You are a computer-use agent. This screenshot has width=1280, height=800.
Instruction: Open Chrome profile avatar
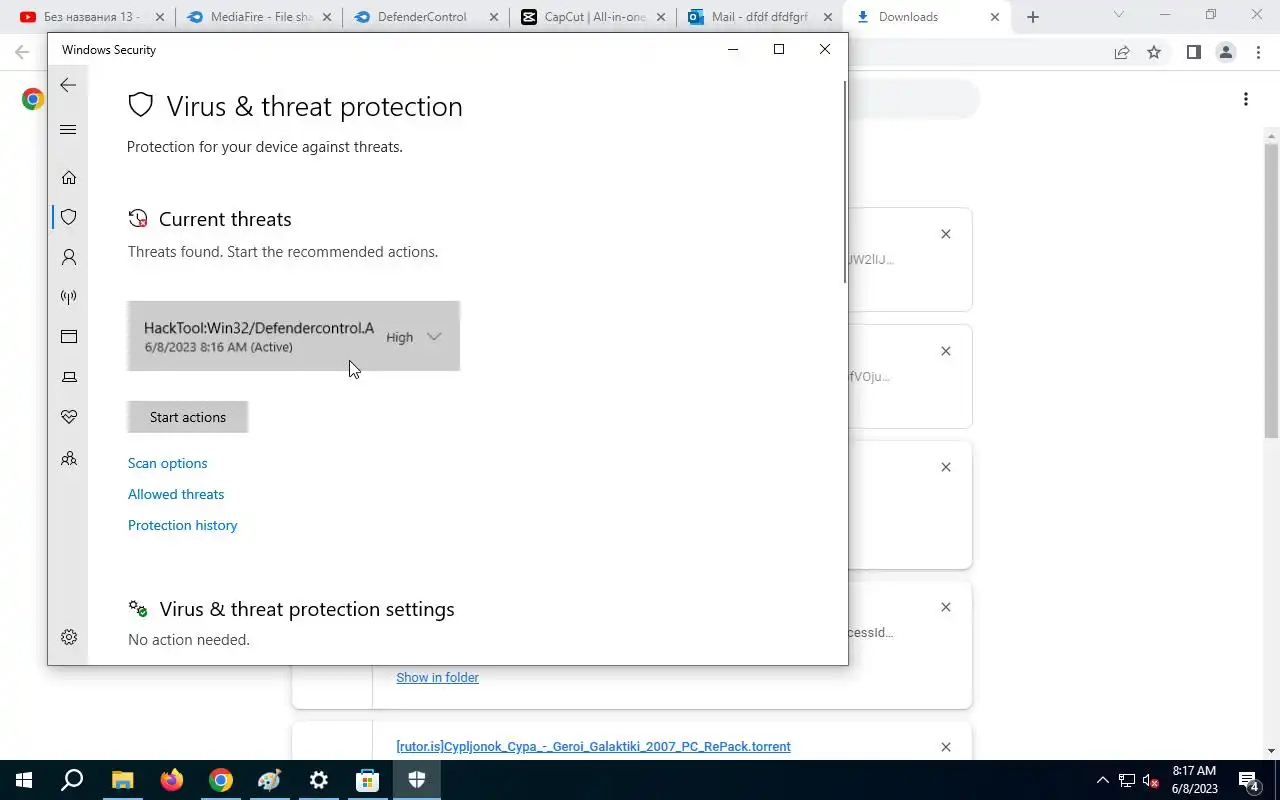point(1226,52)
